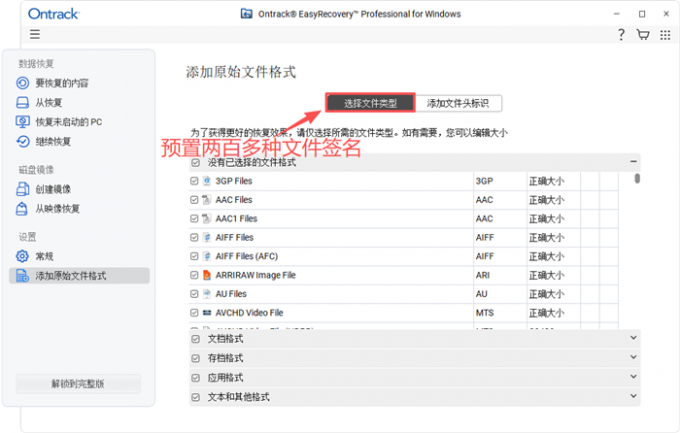This screenshot has width=680, height=433.
Task: Open 从映像恢复 in the sidebar
Action: click(57, 209)
